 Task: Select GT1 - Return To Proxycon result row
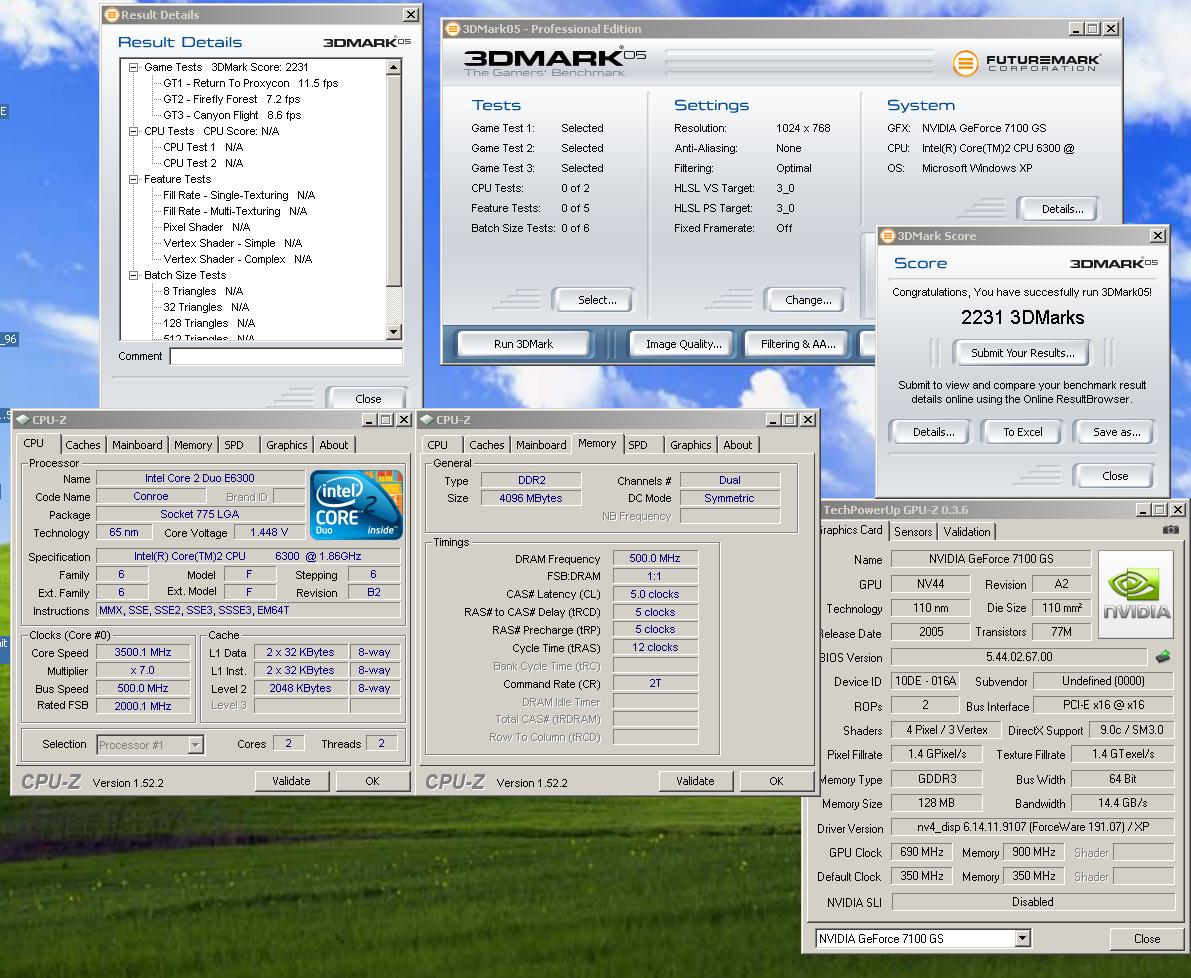pos(251,84)
